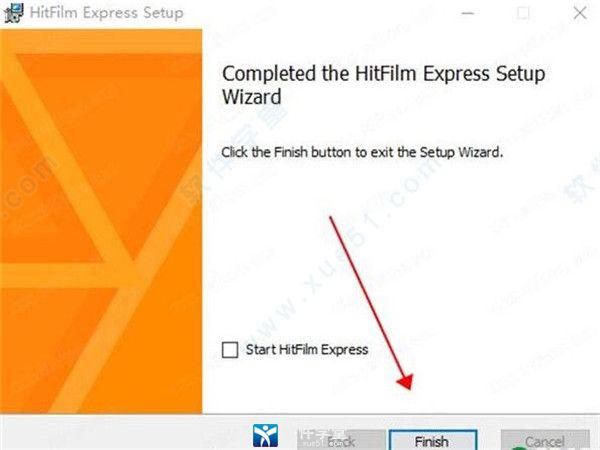The width and height of the screenshot is (600, 450).
Task: Click the 'Start HitFilm Express' label text
Action: point(307,349)
